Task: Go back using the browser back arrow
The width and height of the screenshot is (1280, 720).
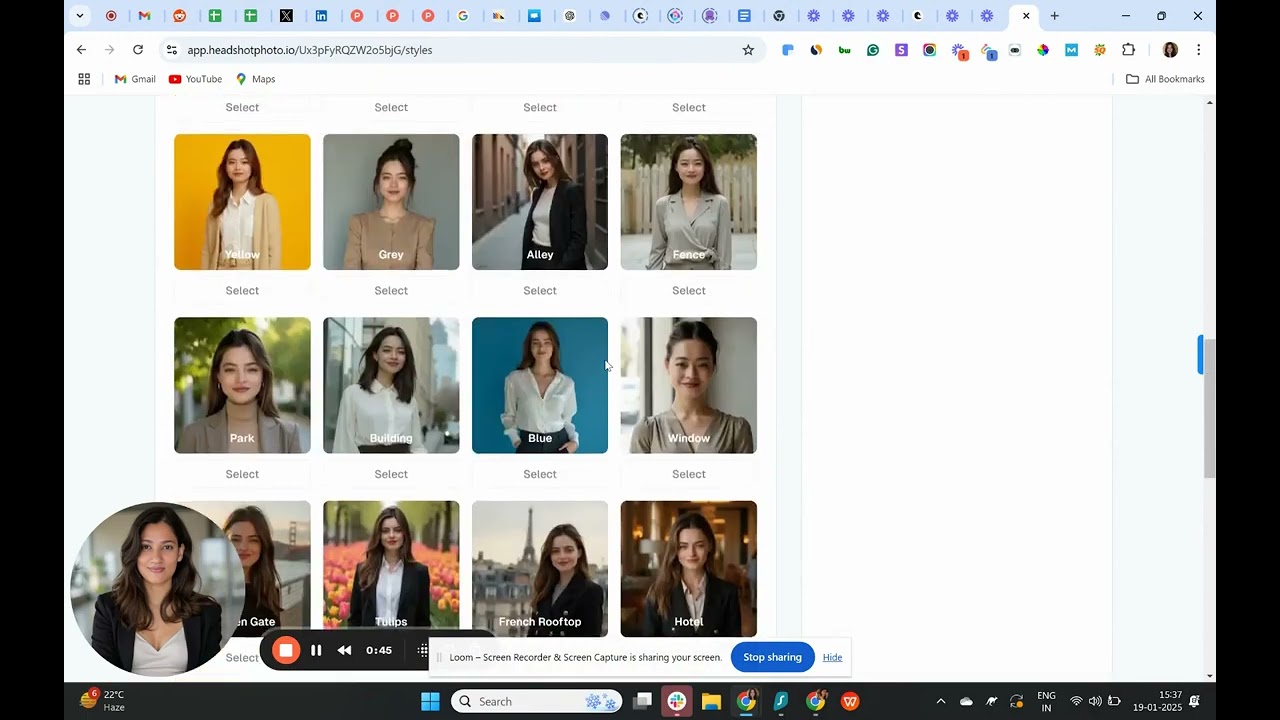Action: click(81, 50)
